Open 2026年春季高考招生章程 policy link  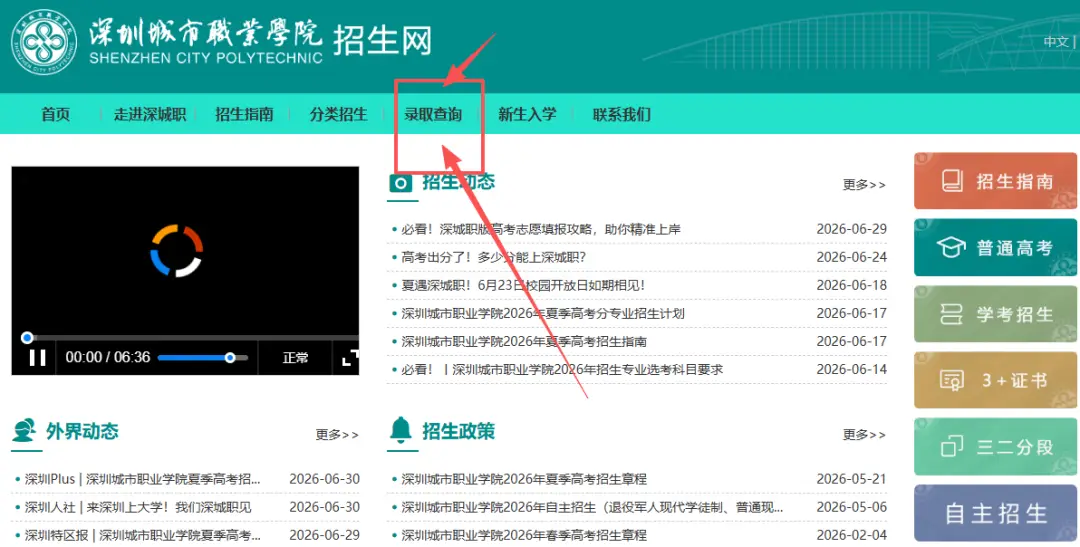[x=524, y=536]
